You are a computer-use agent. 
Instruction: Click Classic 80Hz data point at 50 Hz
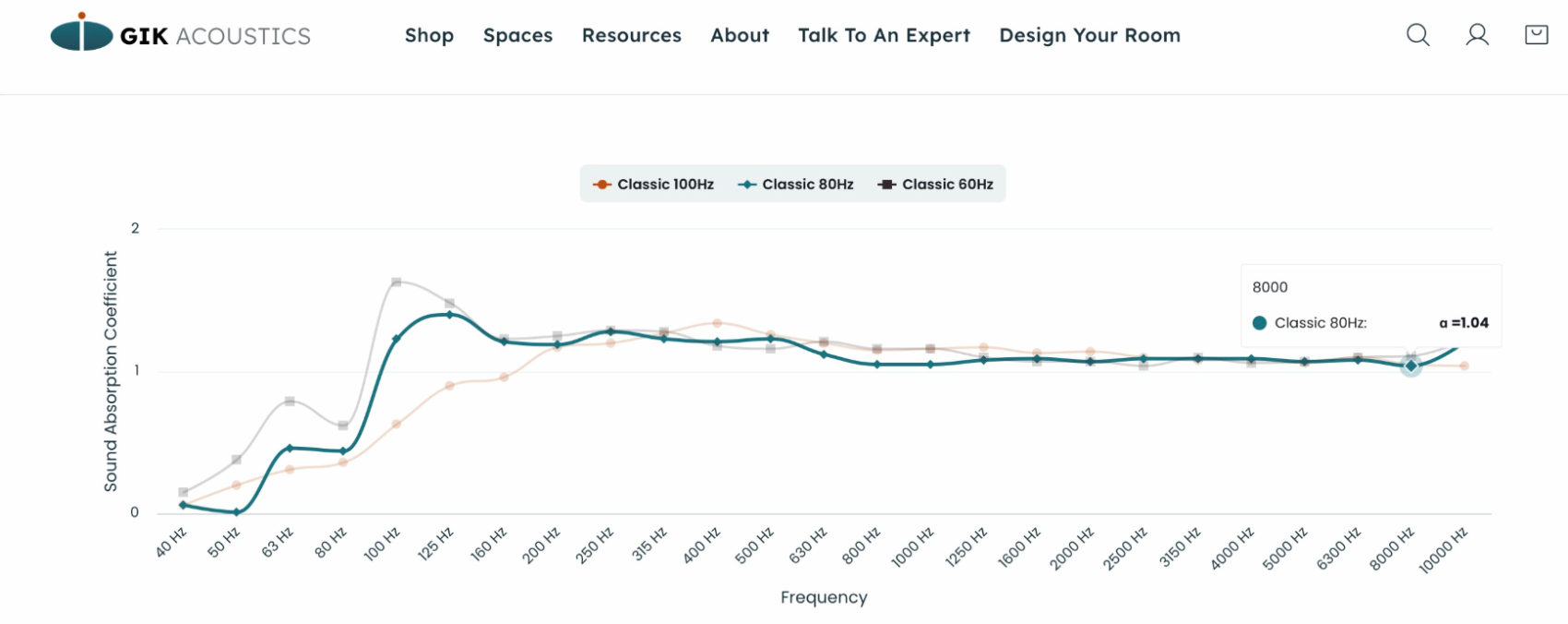(x=236, y=512)
